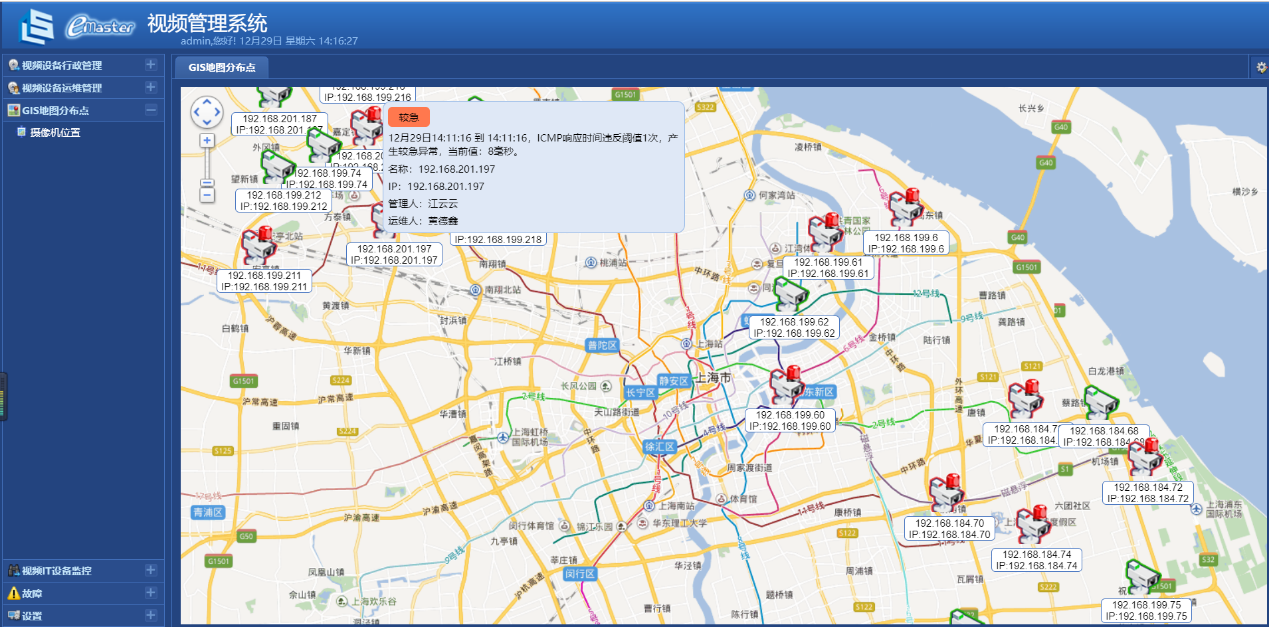This screenshot has width=1269, height=627.
Task: Expand the 视频IT设备监控 section plus
Action: click(x=151, y=570)
